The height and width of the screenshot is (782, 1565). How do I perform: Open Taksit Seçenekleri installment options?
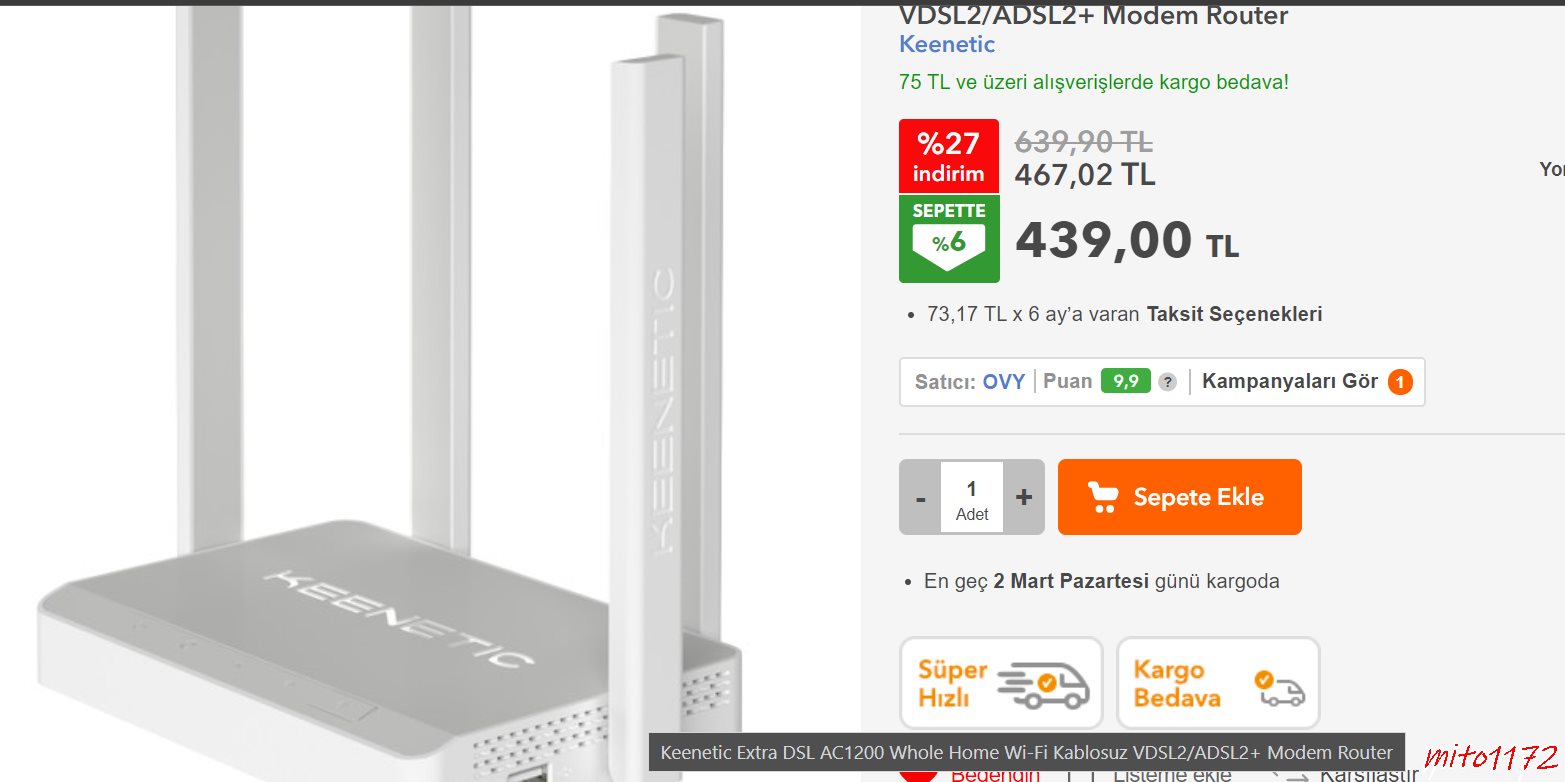[x=1234, y=314]
